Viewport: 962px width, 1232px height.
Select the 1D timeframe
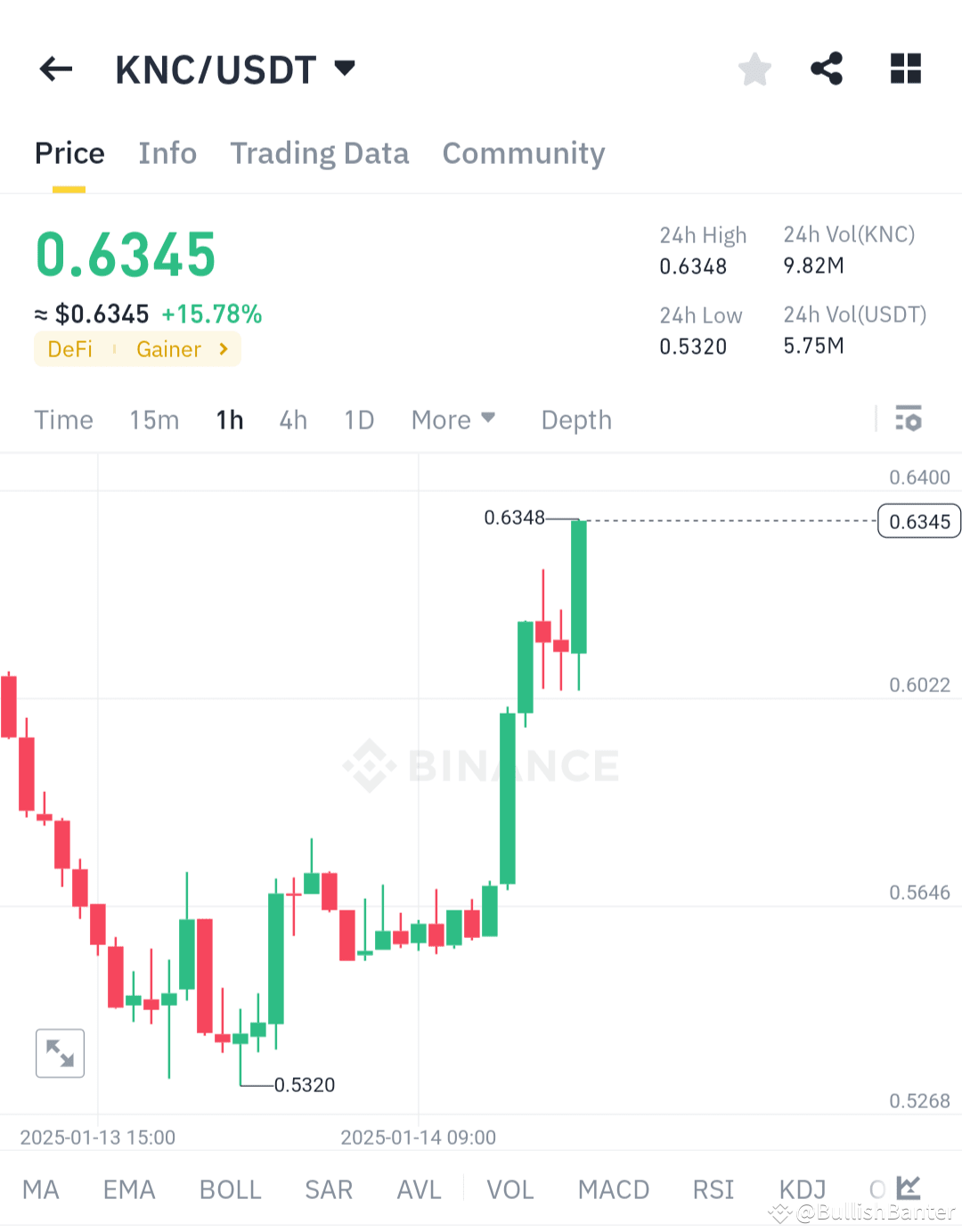[358, 419]
